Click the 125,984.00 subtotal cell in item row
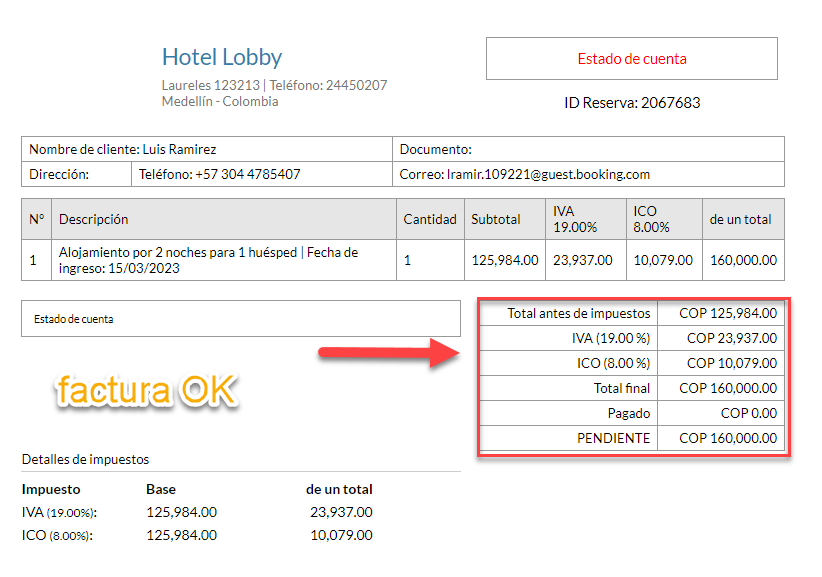This screenshot has width=822, height=577. pyautogui.click(x=505, y=260)
